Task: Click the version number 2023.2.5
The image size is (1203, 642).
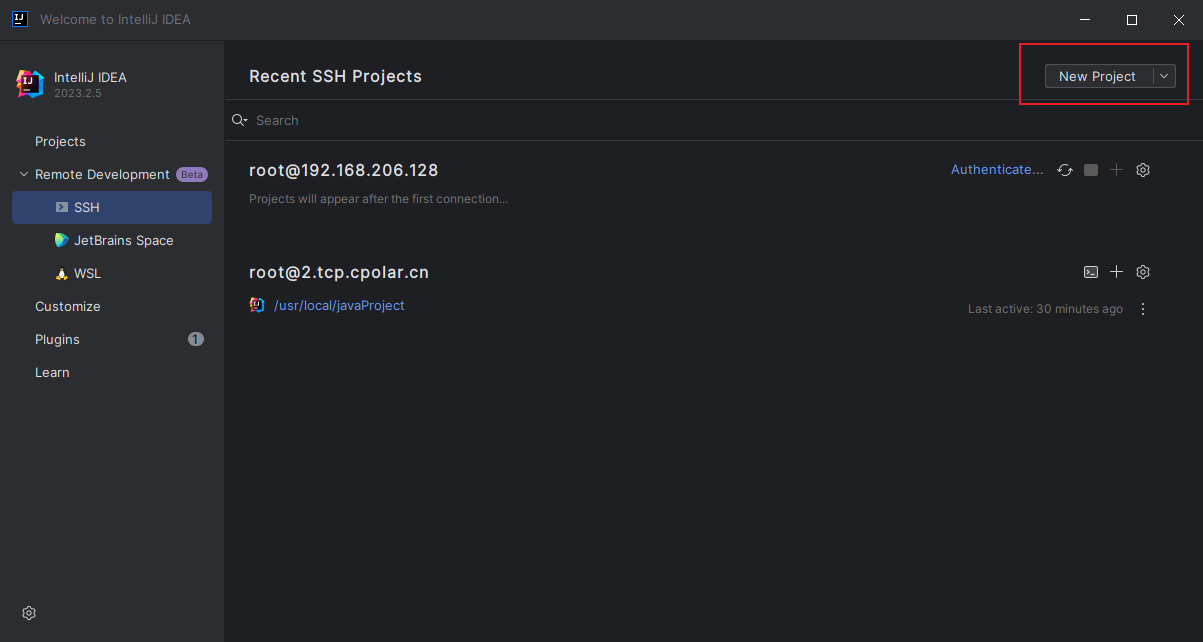Action: point(78,93)
